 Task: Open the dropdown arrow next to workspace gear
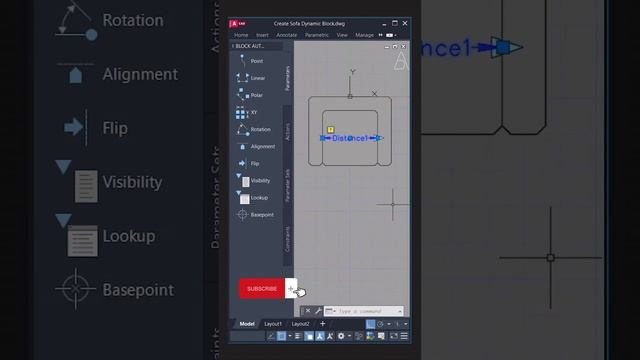(349, 336)
